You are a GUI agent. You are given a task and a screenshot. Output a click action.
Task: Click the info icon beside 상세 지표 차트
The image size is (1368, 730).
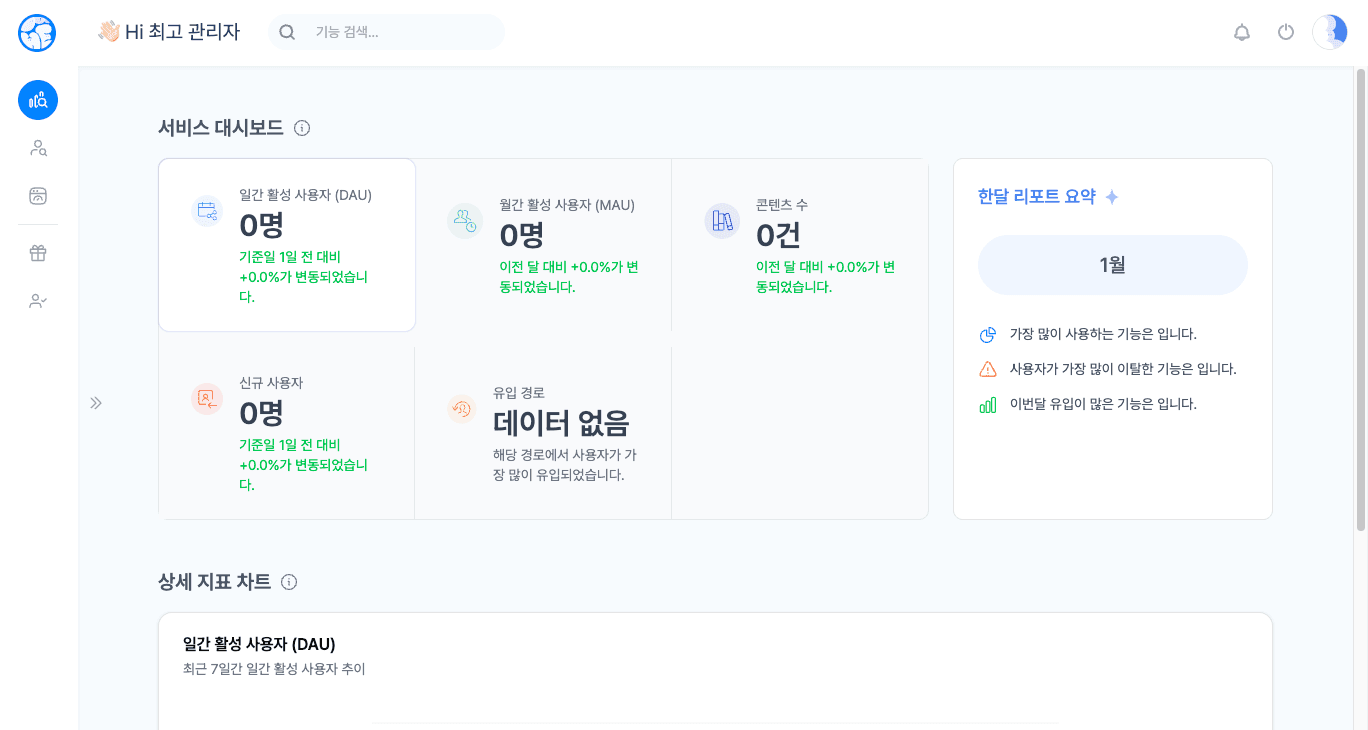pyautogui.click(x=289, y=582)
